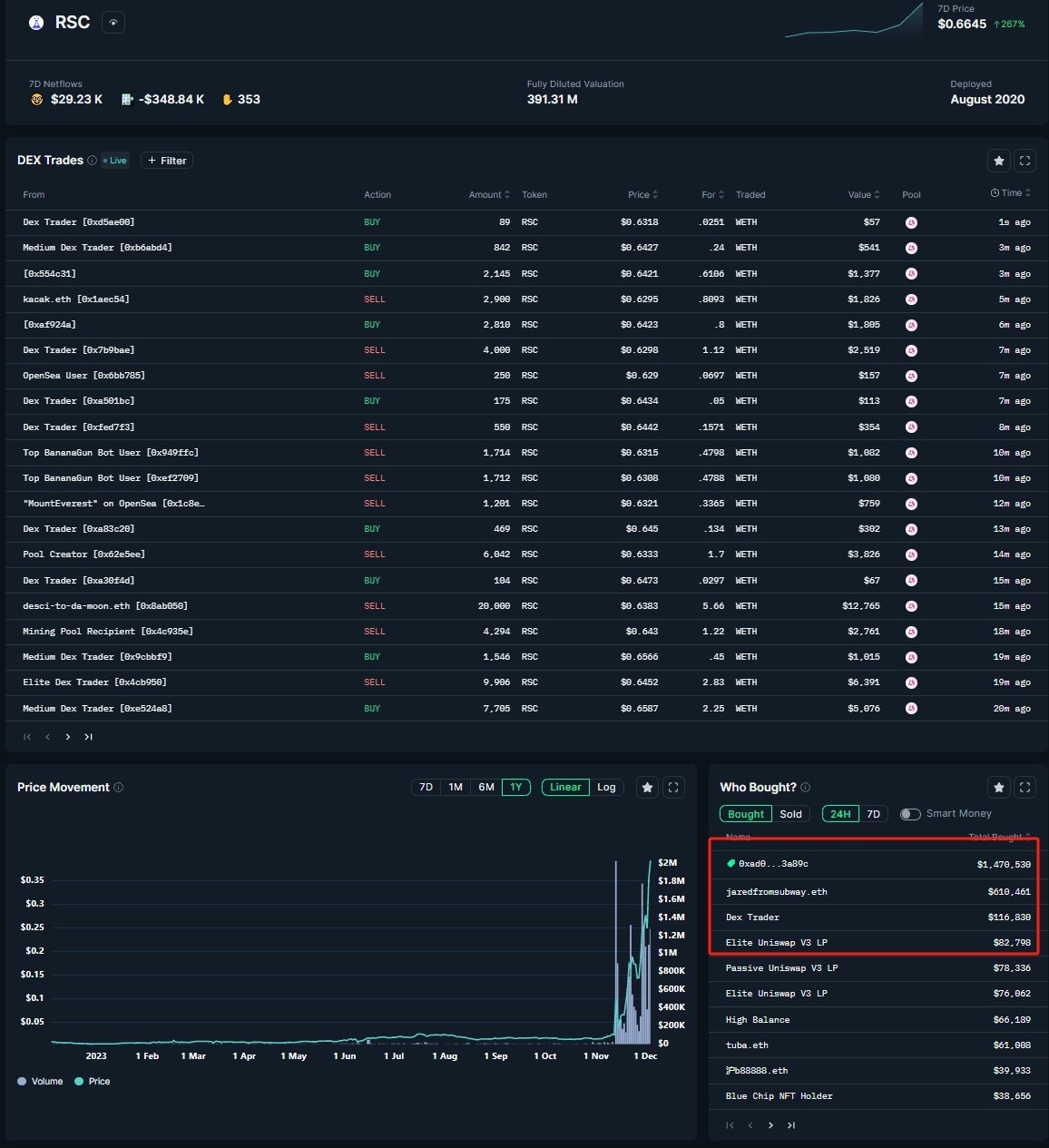Expand Who Bought panel to fullscreen
The height and width of the screenshot is (1148, 1049).
[x=1024, y=788]
